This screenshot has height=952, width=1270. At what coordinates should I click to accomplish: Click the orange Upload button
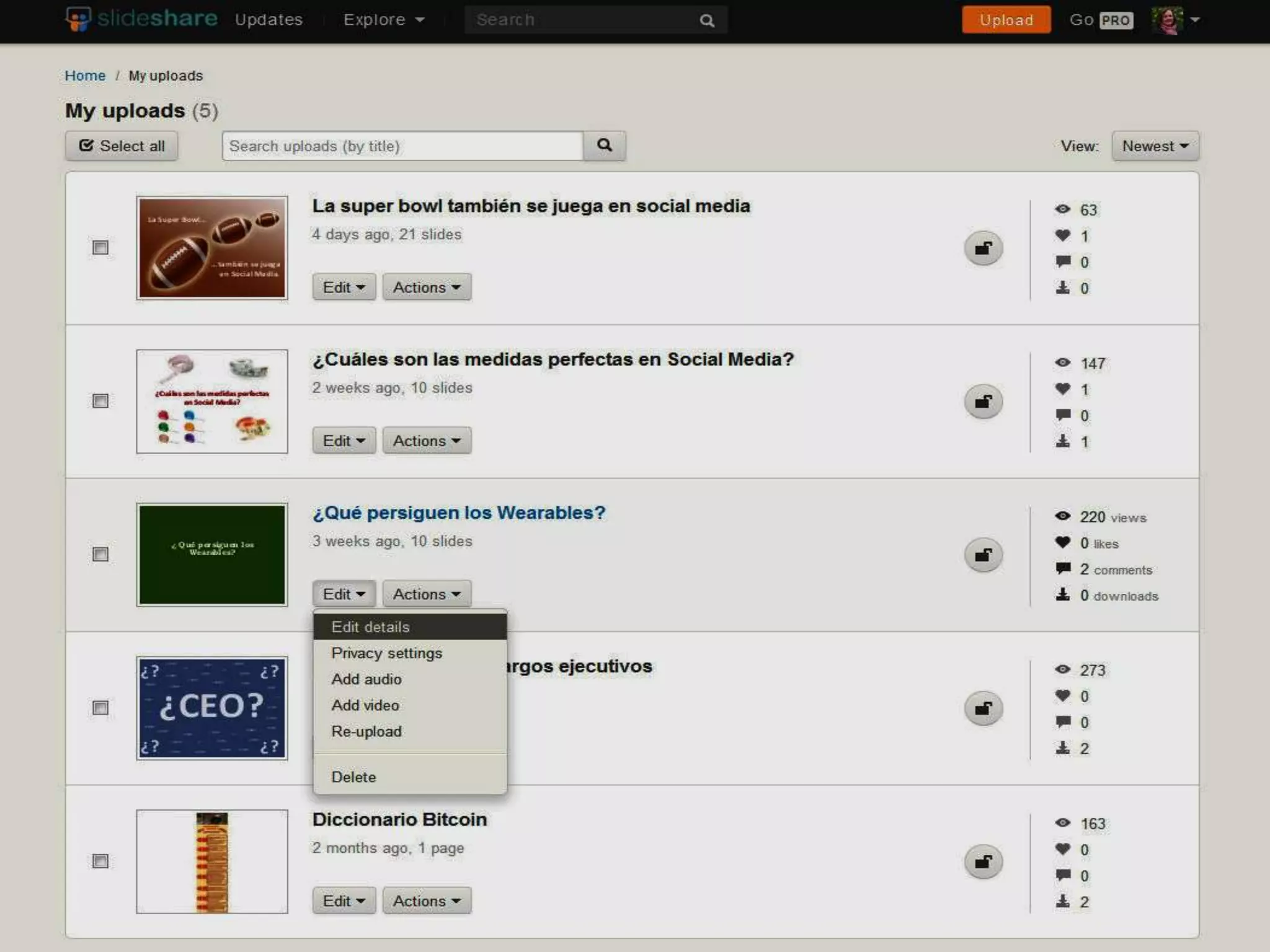tap(1006, 20)
